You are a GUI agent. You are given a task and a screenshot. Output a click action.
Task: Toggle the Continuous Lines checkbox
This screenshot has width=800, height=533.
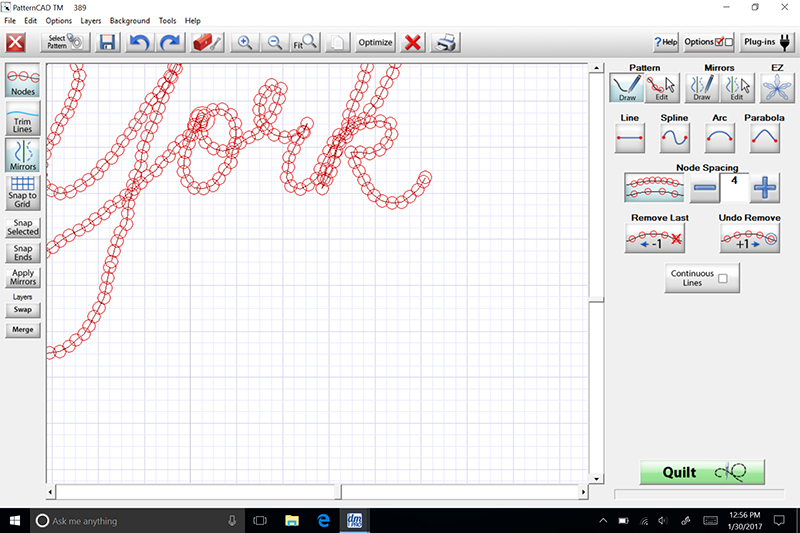coord(723,279)
